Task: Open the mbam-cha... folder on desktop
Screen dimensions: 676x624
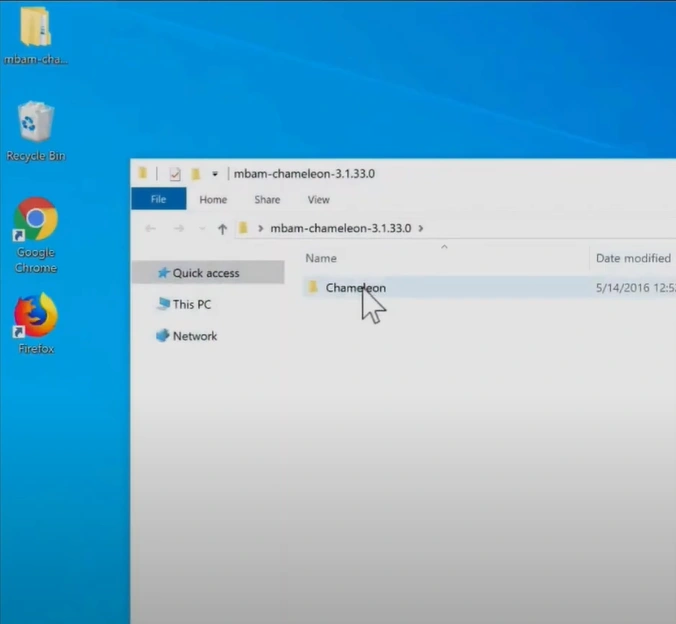Action: [x=35, y=36]
